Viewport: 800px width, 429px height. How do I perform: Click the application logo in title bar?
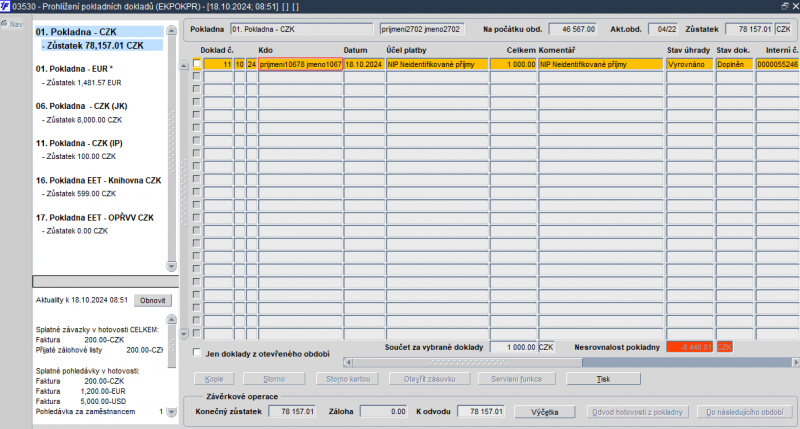pyautogui.click(x=5, y=6)
